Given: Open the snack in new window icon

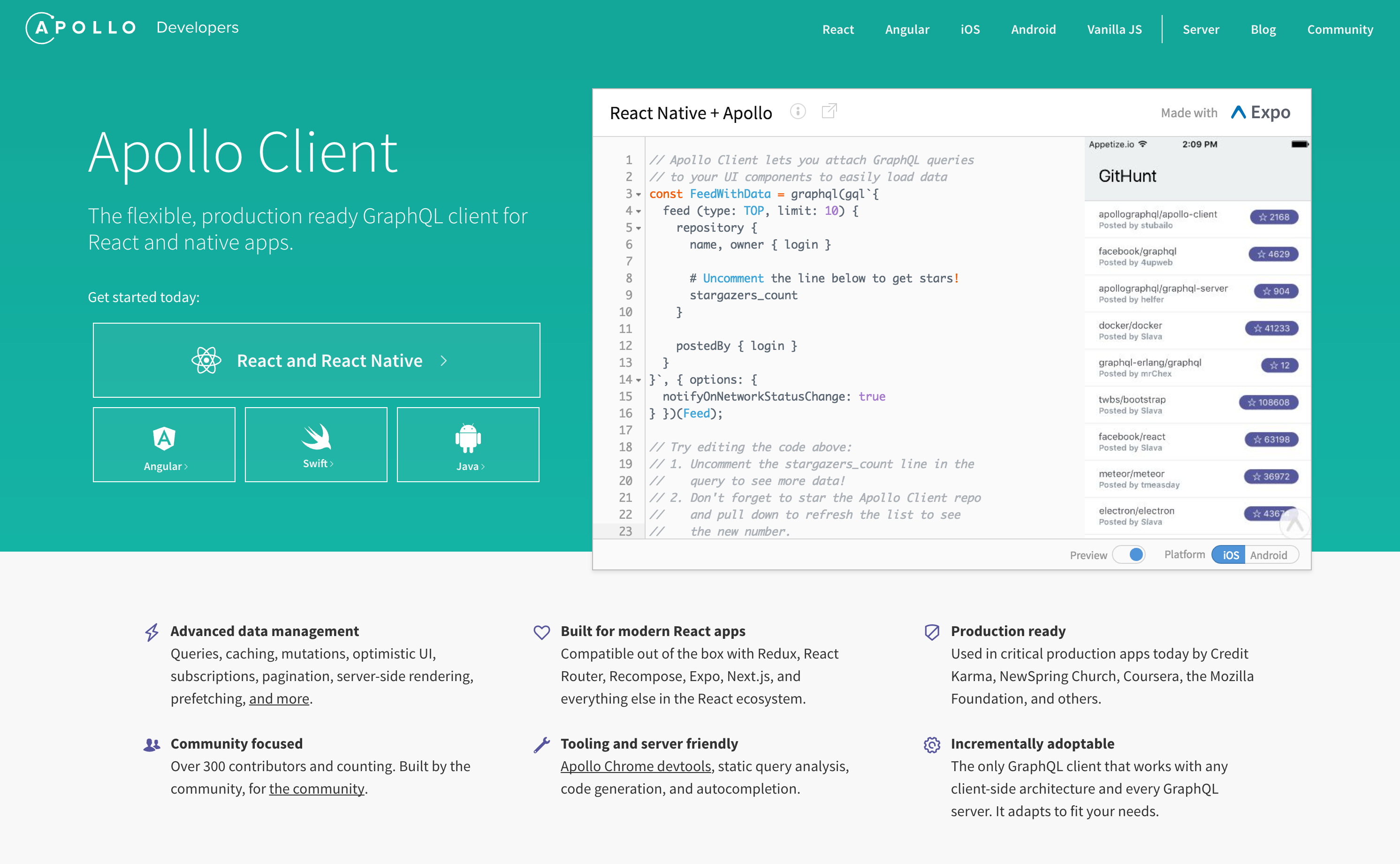Looking at the screenshot, I should (829, 111).
